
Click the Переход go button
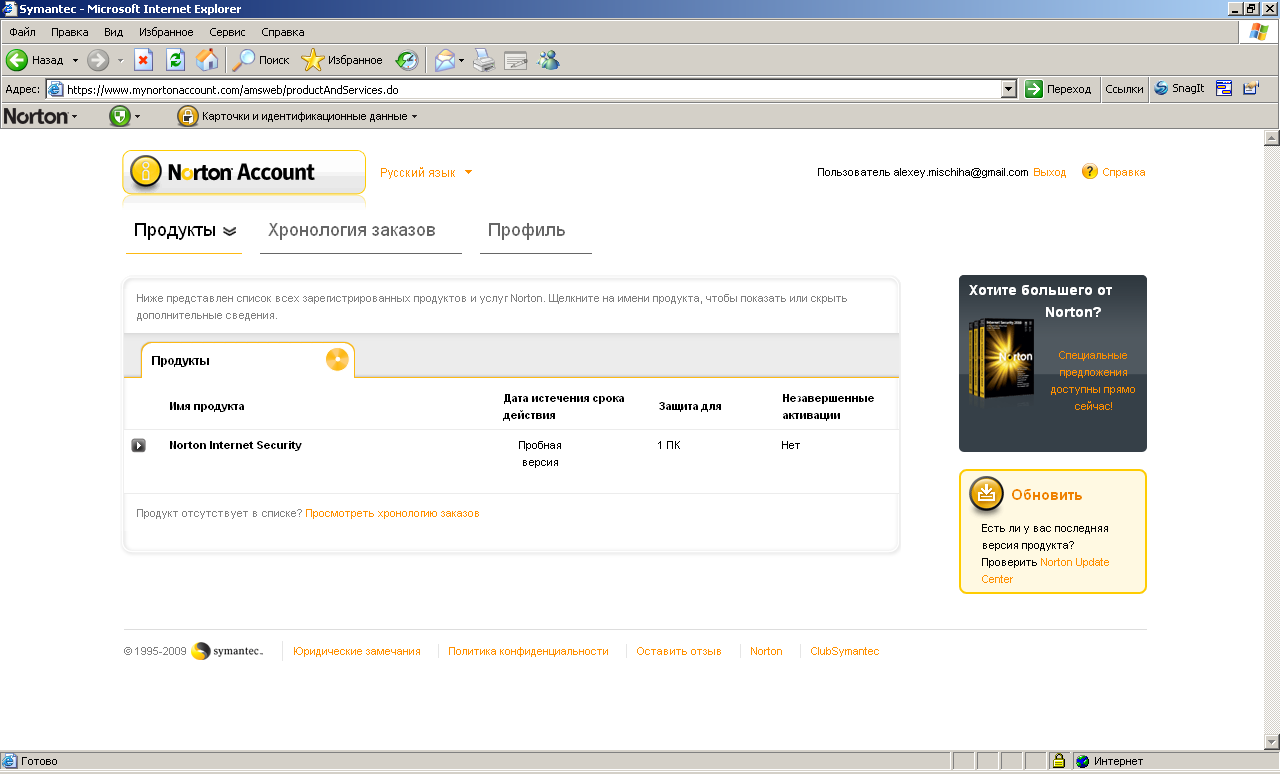tap(1059, 89)
